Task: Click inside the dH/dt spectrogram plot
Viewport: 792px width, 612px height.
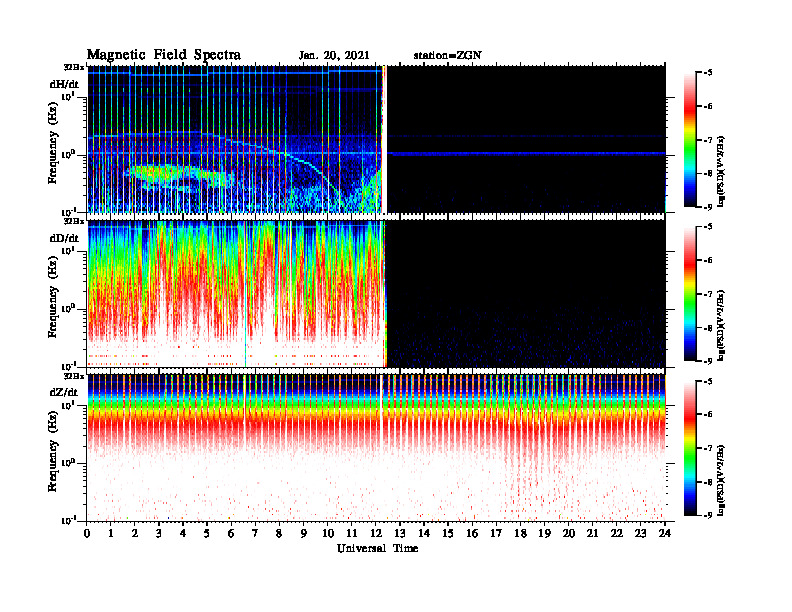Action: [x=376, y=139]
